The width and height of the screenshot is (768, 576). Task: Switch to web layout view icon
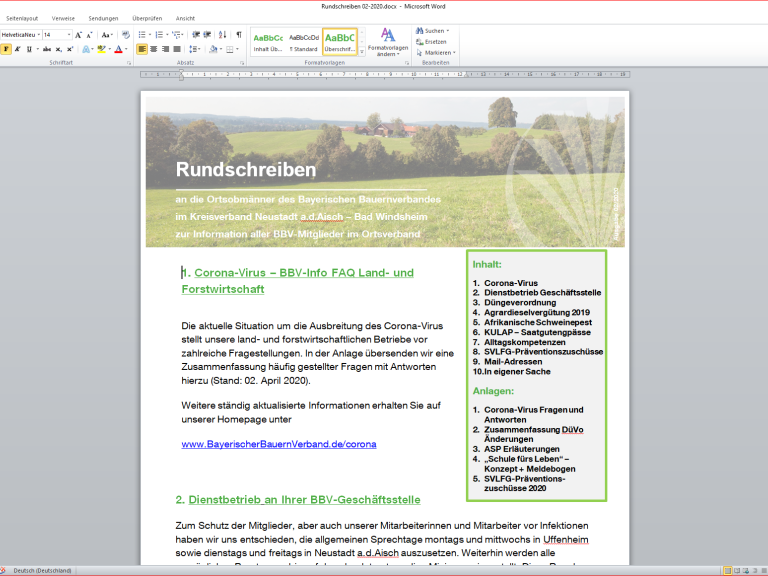(x=746, y=571)
